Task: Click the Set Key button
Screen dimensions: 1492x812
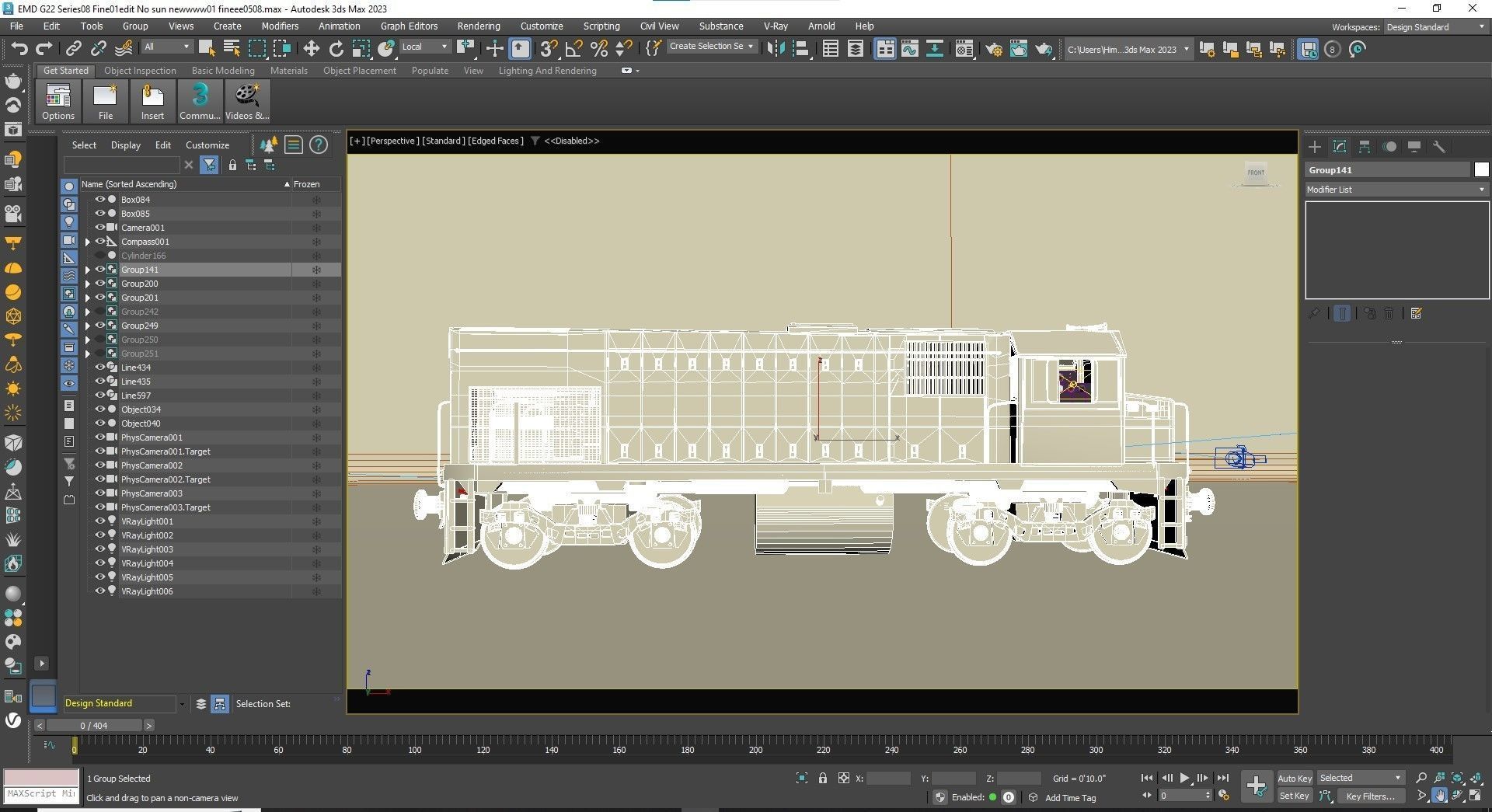Action: coord(1294,796)
